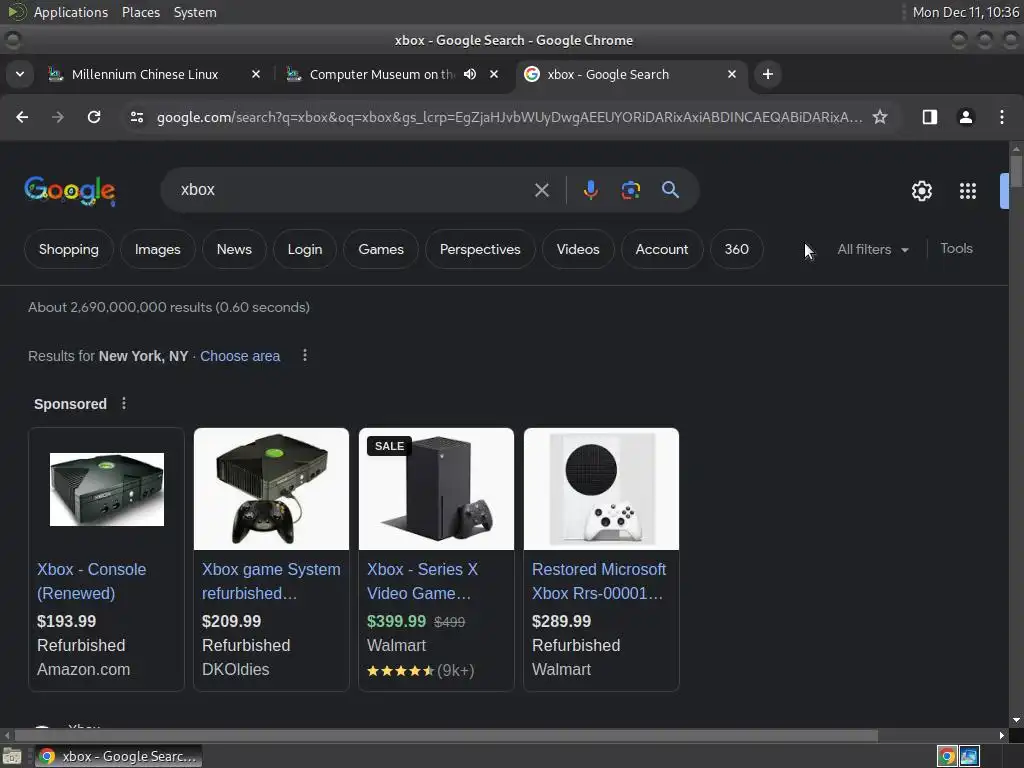The width and height of the screenshot is (1024, 768).
Task: Open the Chrome profile icon
Action: click(966, 117)
